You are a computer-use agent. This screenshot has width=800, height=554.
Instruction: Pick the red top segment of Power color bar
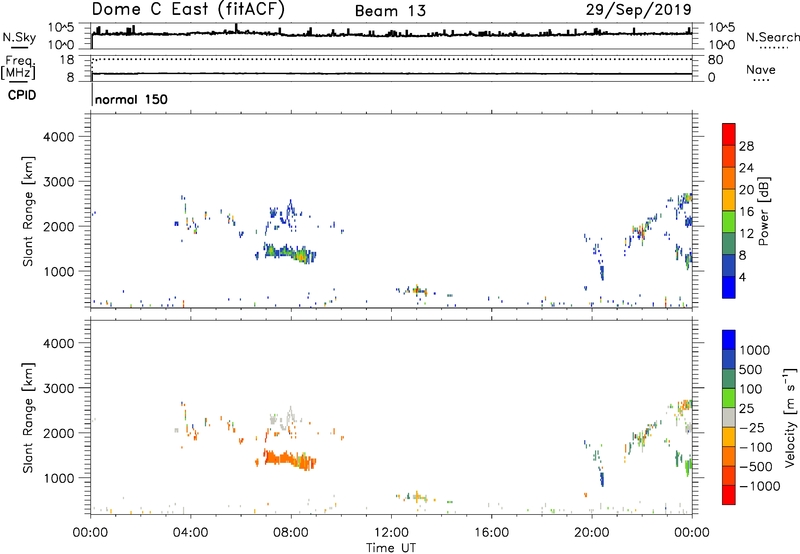(729, 135)
